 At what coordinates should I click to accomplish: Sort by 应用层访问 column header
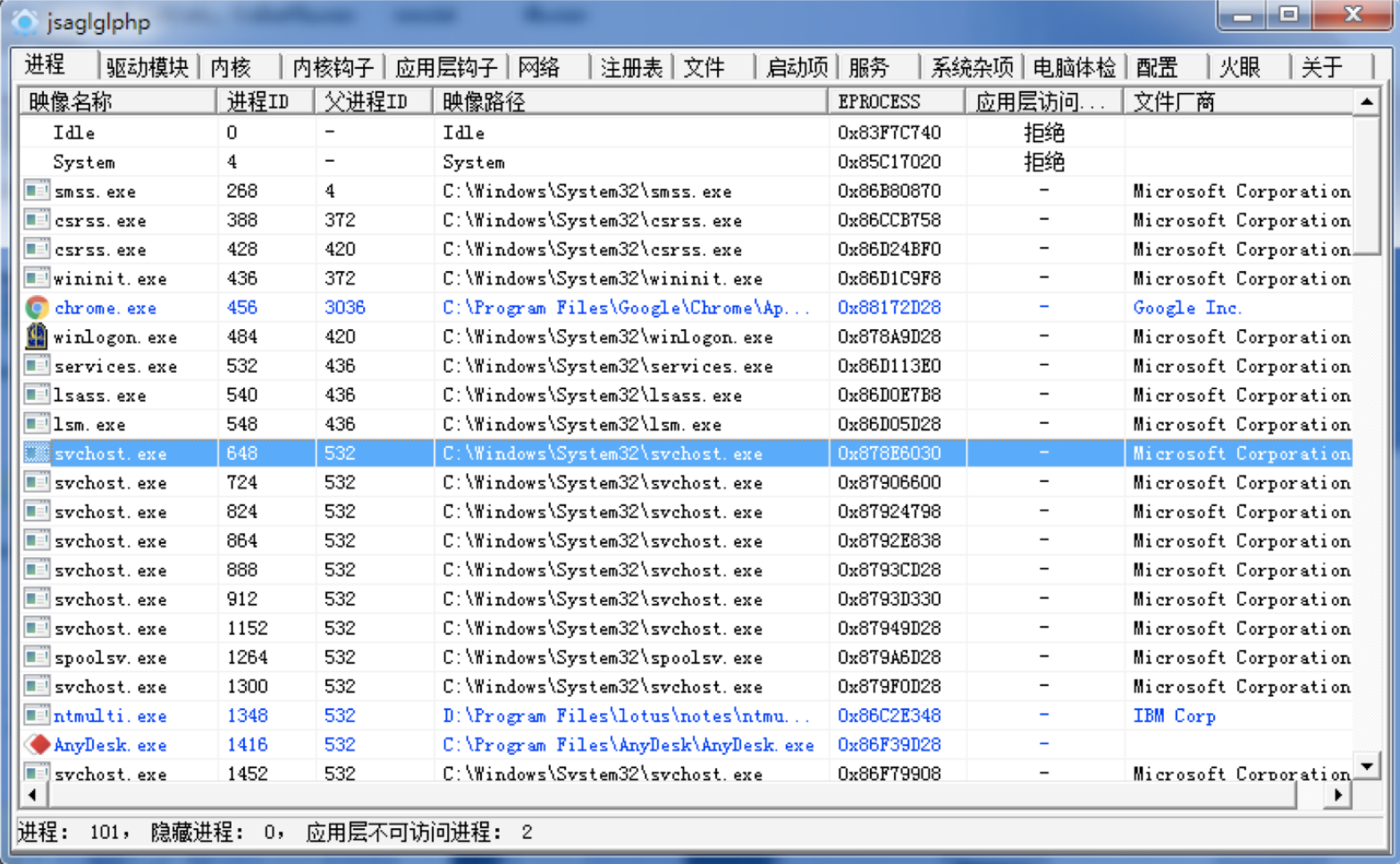coord(1045,101)
